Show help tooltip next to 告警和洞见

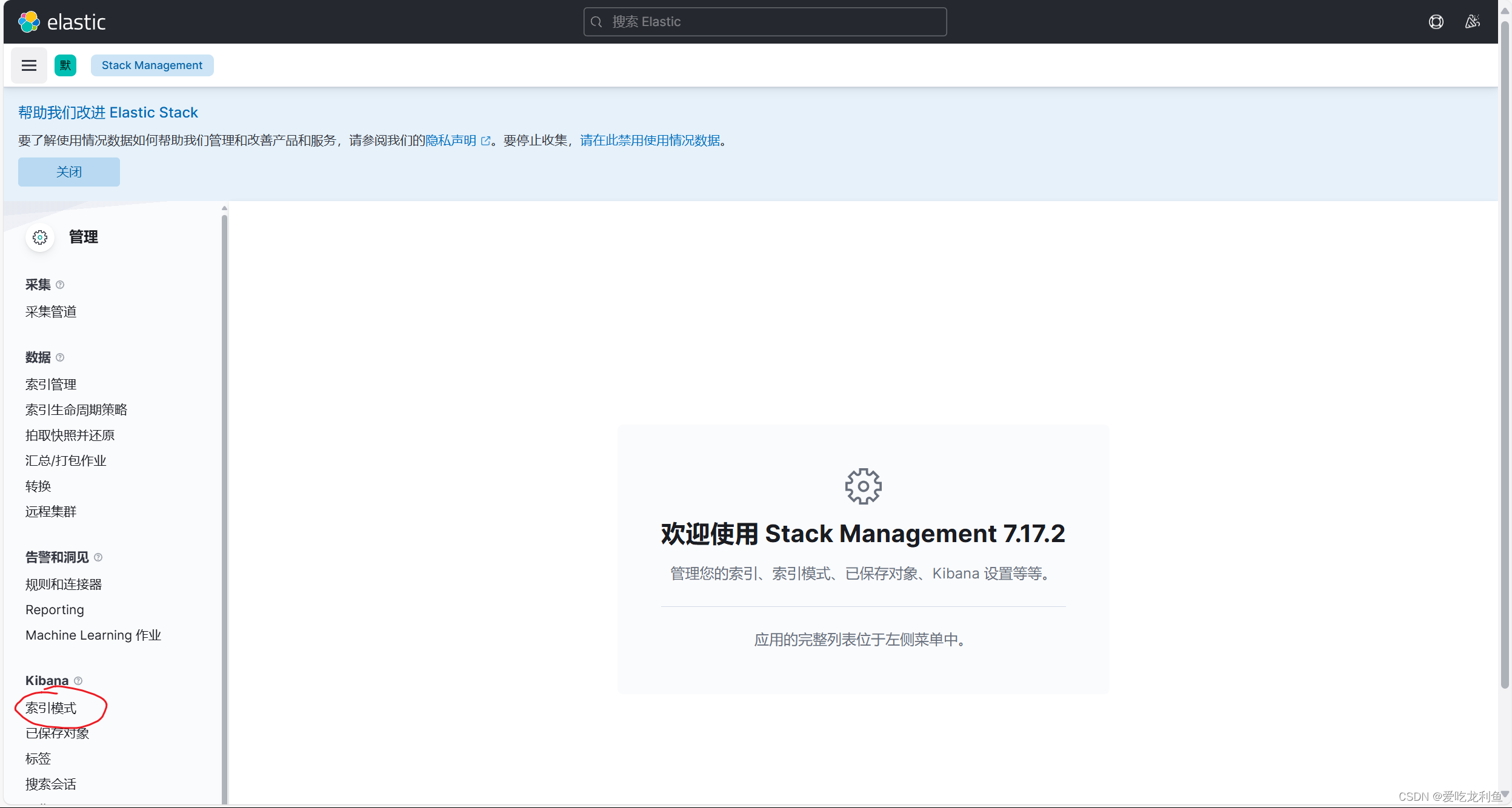click(98, 557)
